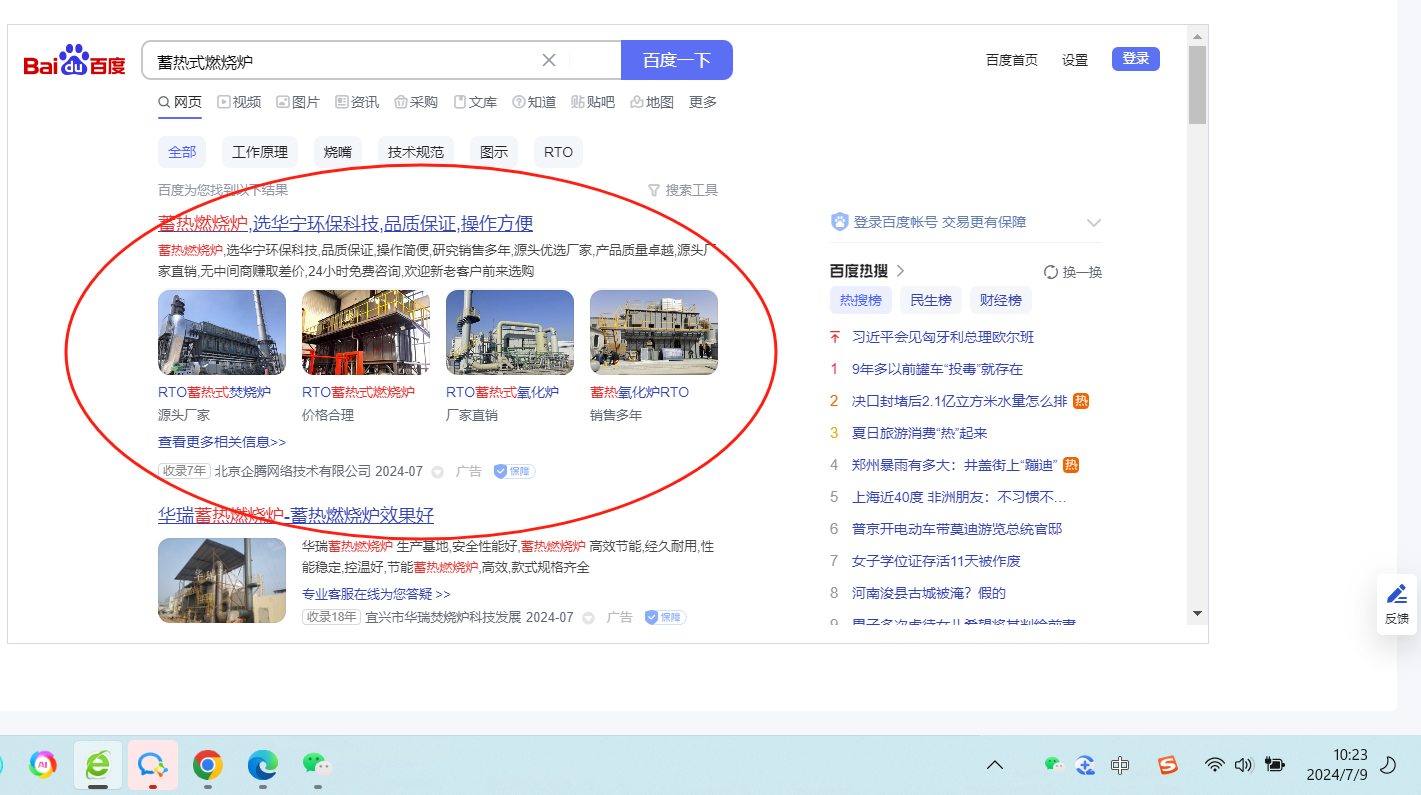Open Microsoft Edge from the taskbar
This screenshot has width=1421, height=795.
[262, 765]
